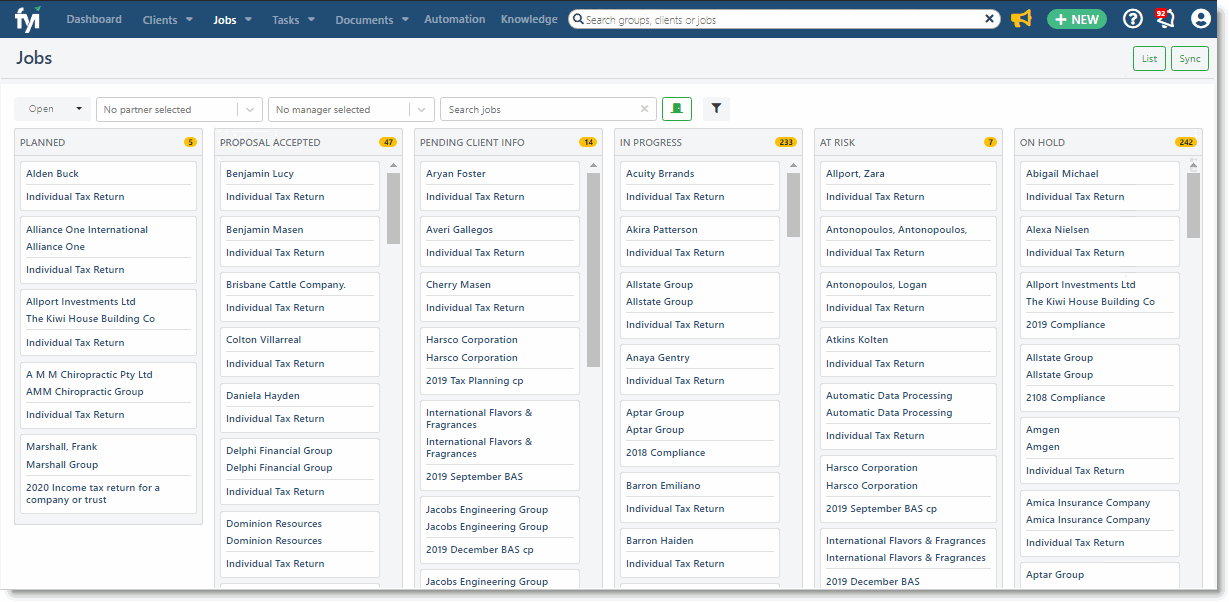Open Aryan Foster job card
This screenshot has height=602, width=1229.
500,185
